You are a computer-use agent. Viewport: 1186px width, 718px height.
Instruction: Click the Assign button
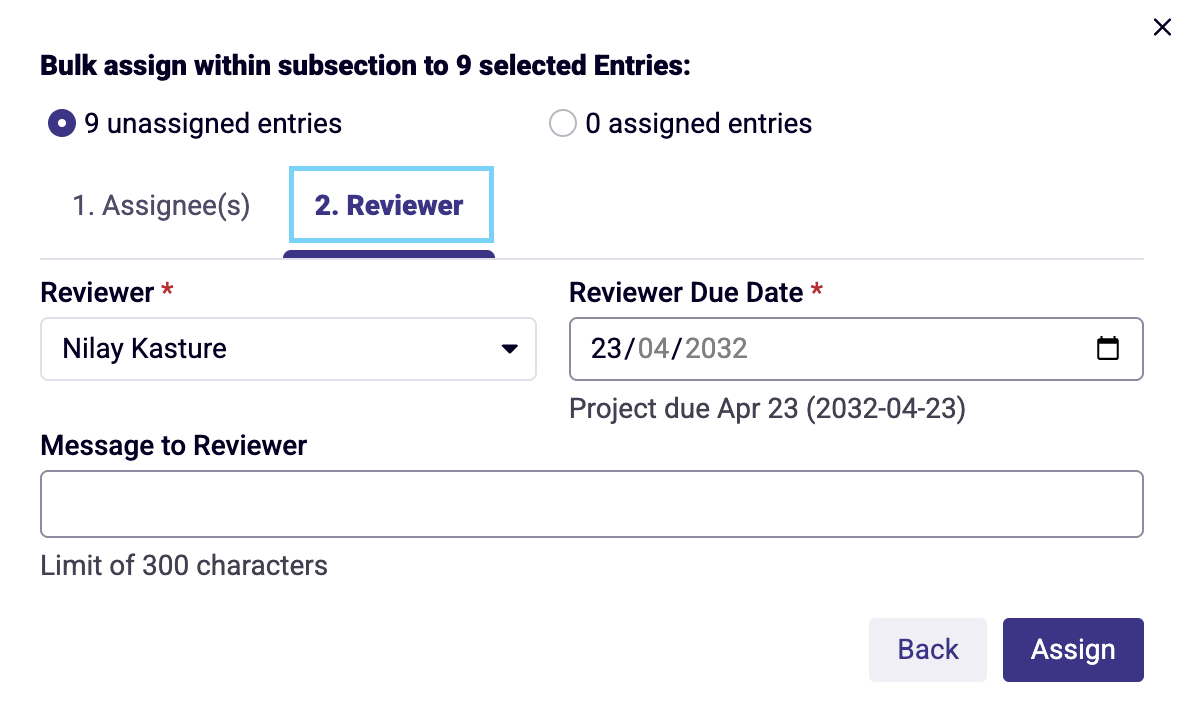click(x=1073, y=649)
